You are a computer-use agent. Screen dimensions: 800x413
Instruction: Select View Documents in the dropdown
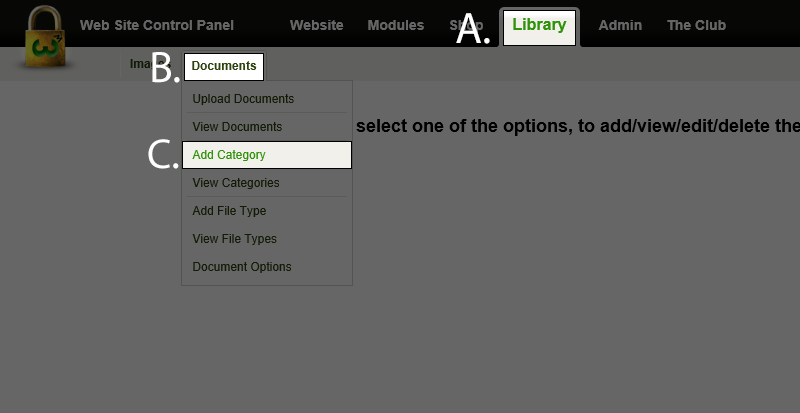point(237,127)
